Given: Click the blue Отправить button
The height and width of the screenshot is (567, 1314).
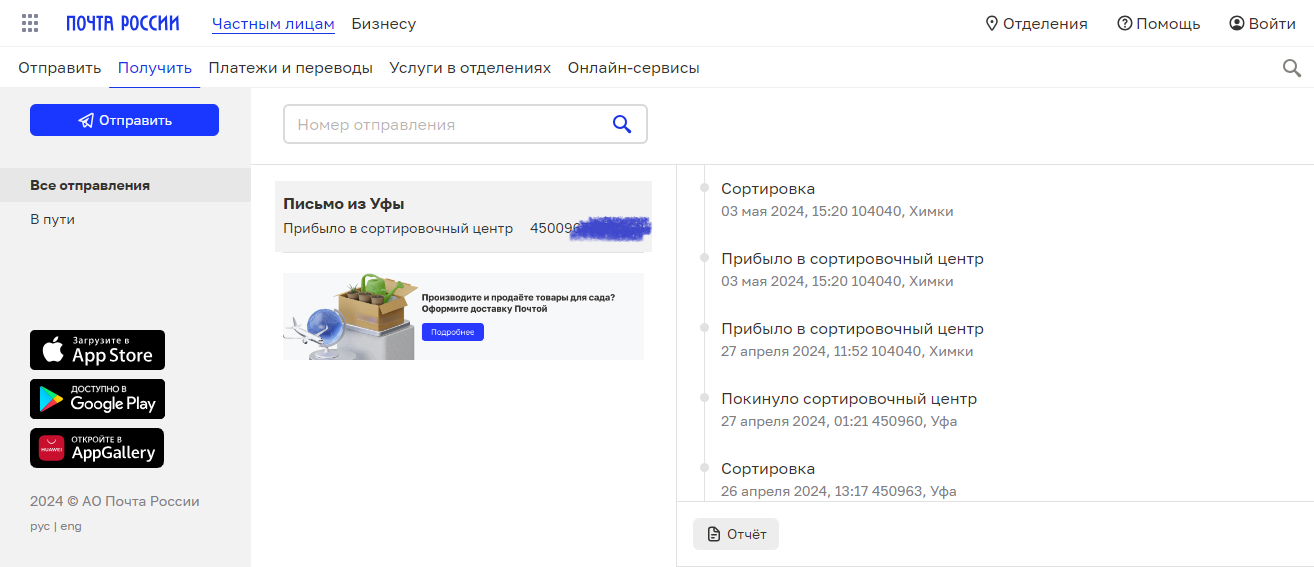Looking at the screenshot, I should (124, 120).
